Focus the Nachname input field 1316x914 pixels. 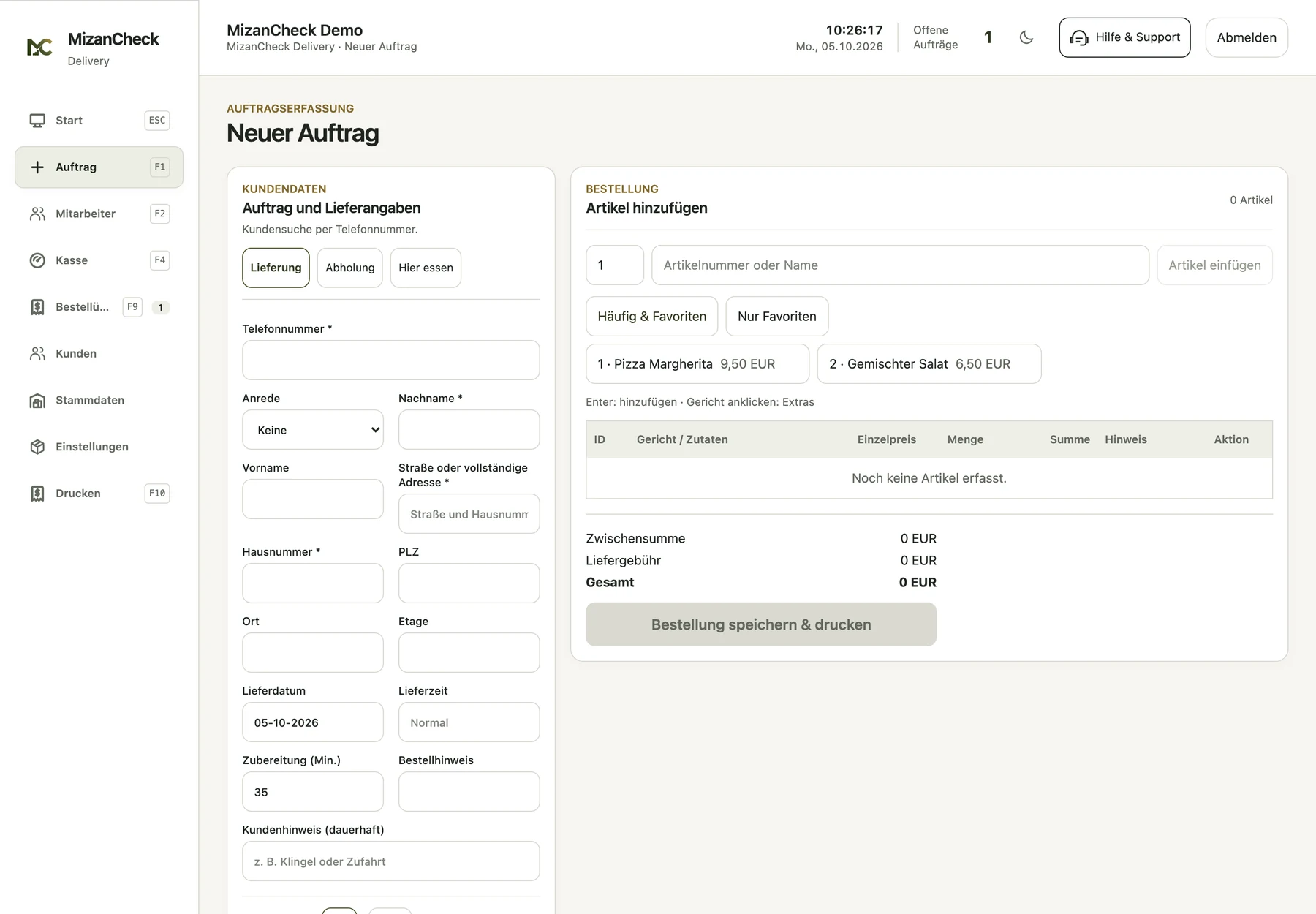469,430
